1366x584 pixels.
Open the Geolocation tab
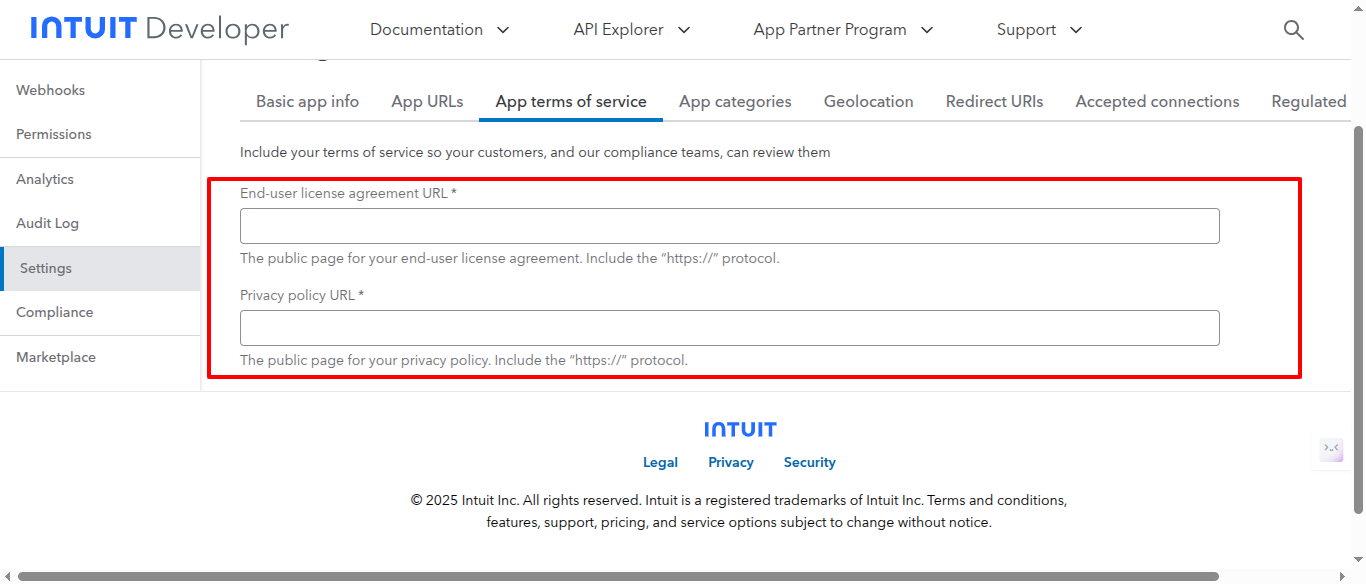click(868, 101)
